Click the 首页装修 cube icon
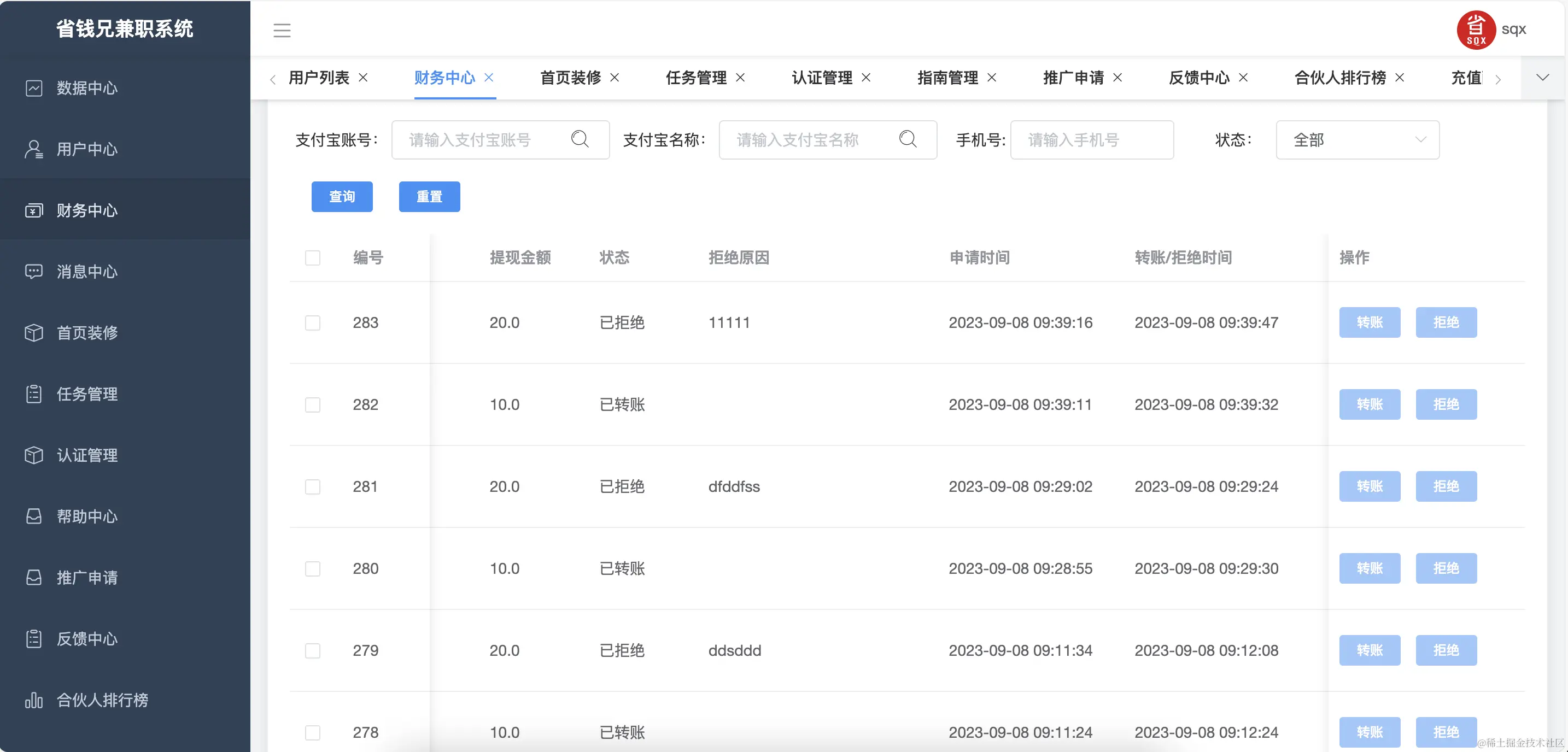This screenshot has height=752, width=1568. (34, 333)
